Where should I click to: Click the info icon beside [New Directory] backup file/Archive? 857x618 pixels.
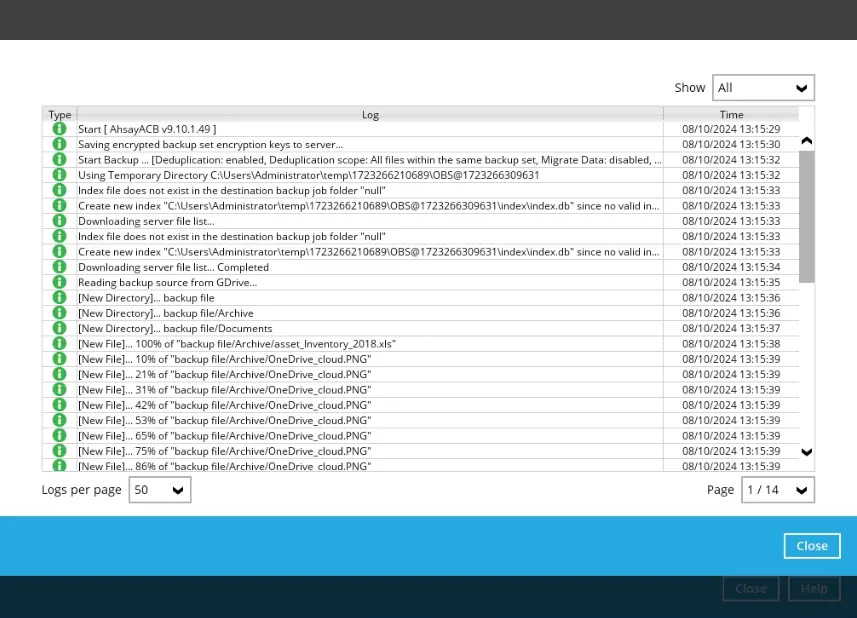(x=59, y=313)
